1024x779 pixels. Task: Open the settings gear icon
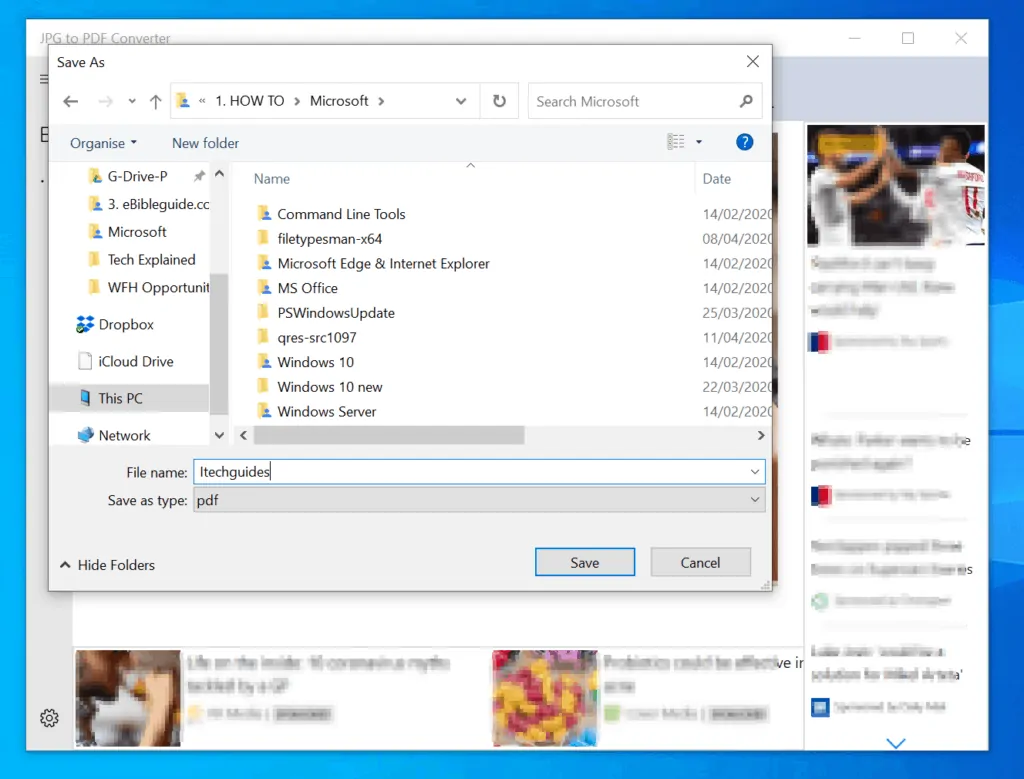point(49,718)
